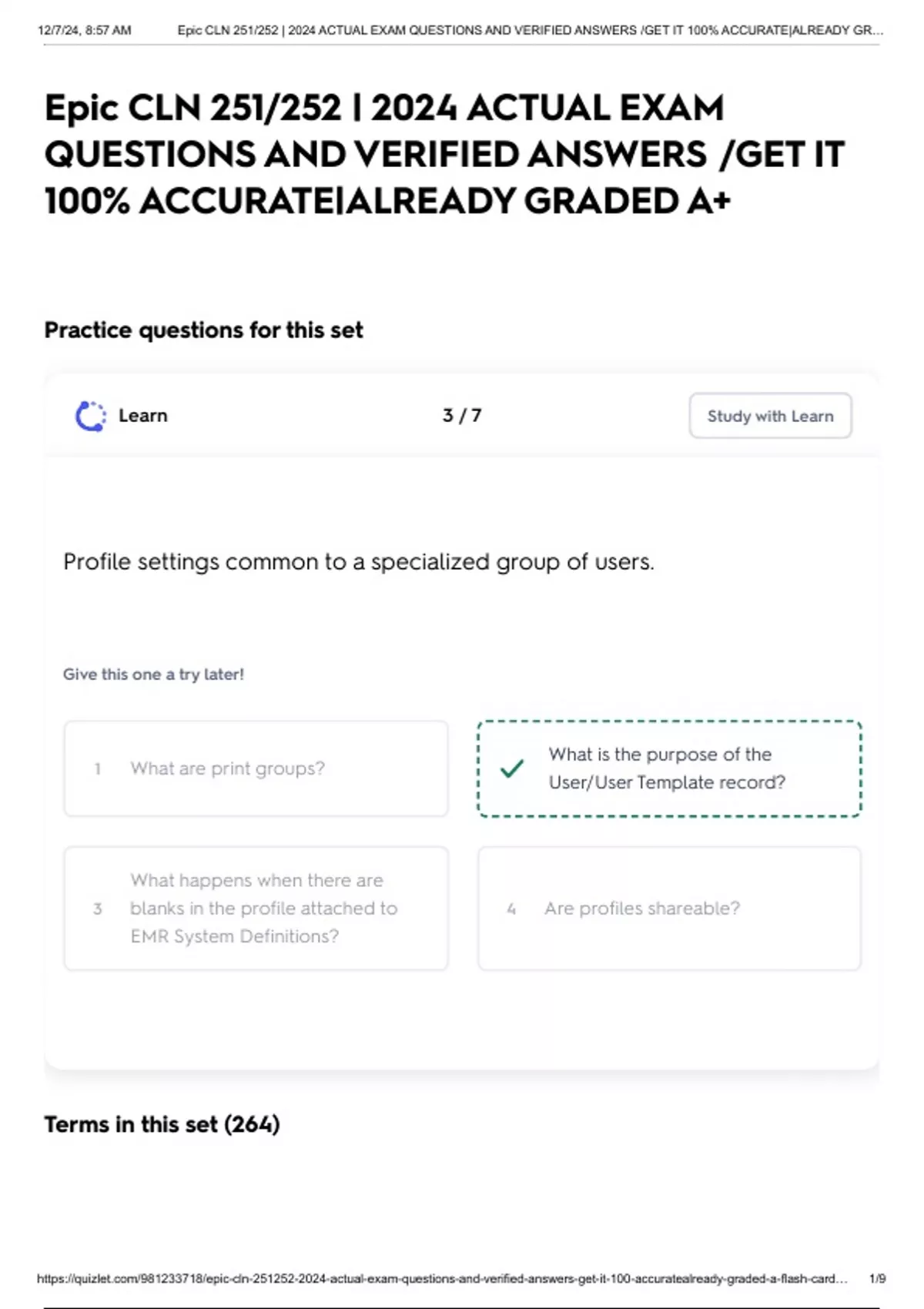This screenshot has width=924, height=1309.
Task: Click the number 1 answer badge
Action: click(x=98, y=769)
